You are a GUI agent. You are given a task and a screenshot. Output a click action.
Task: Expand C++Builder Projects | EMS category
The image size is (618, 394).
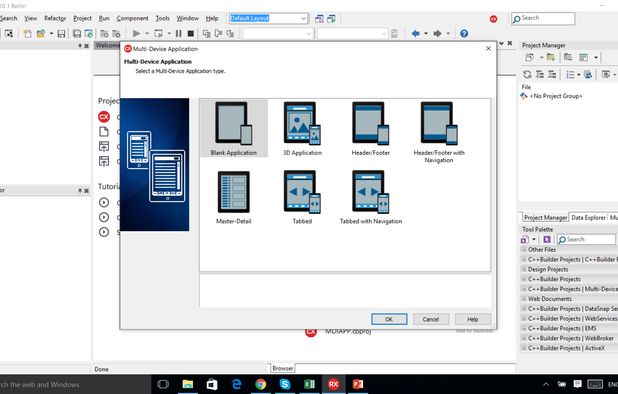click(x=524, y=328)
